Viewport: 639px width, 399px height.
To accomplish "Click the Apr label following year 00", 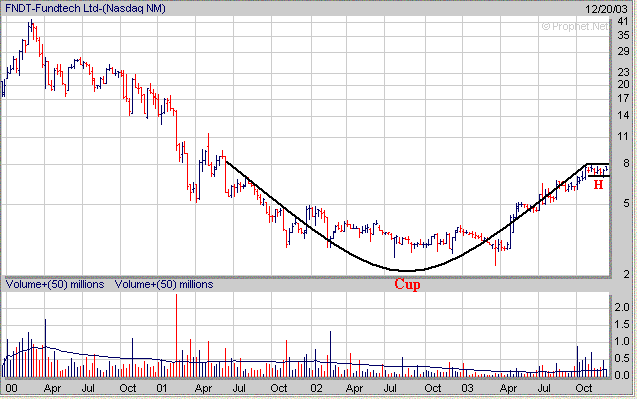I will point(52,388).
